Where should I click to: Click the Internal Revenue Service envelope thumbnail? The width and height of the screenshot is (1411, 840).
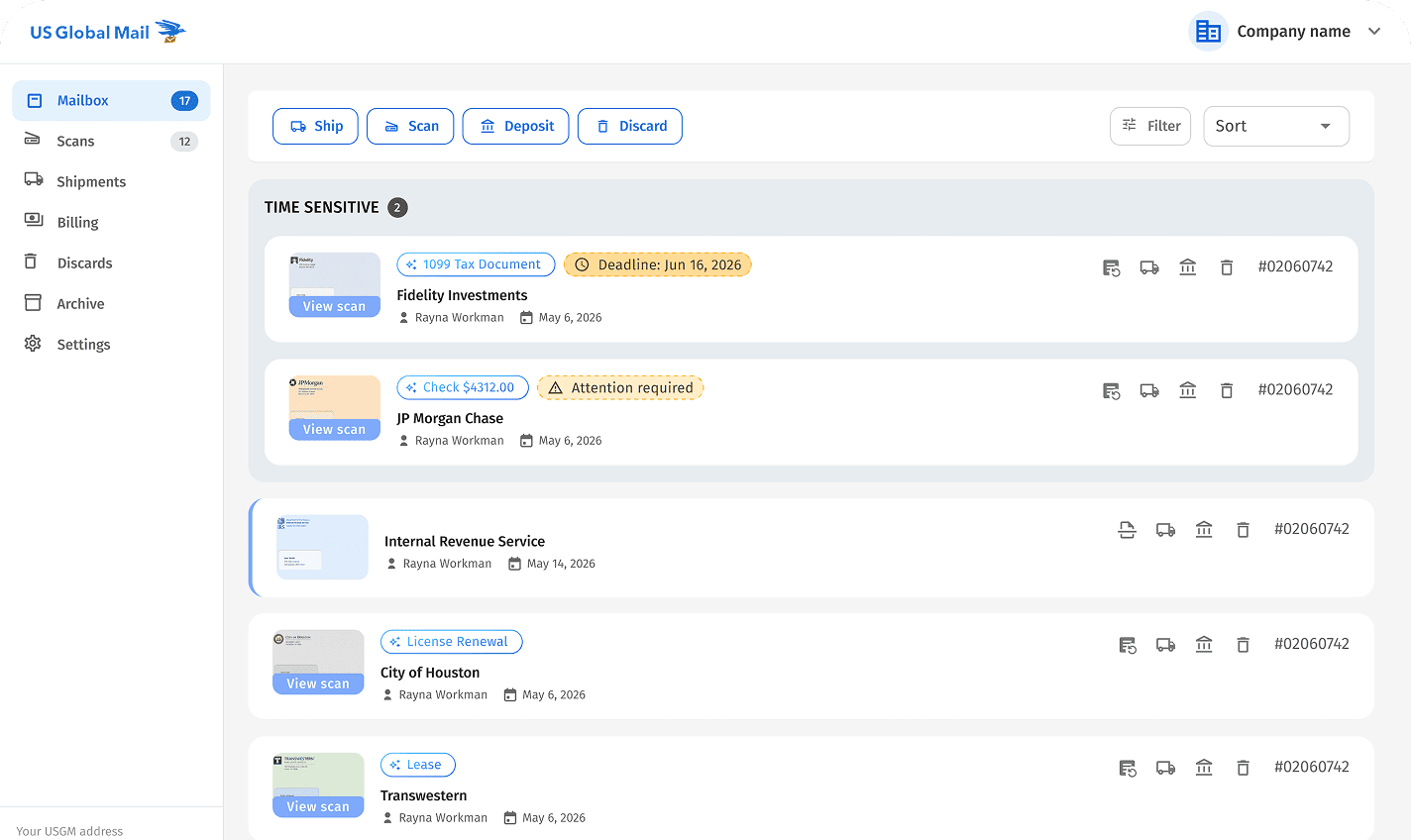point(322,547)
